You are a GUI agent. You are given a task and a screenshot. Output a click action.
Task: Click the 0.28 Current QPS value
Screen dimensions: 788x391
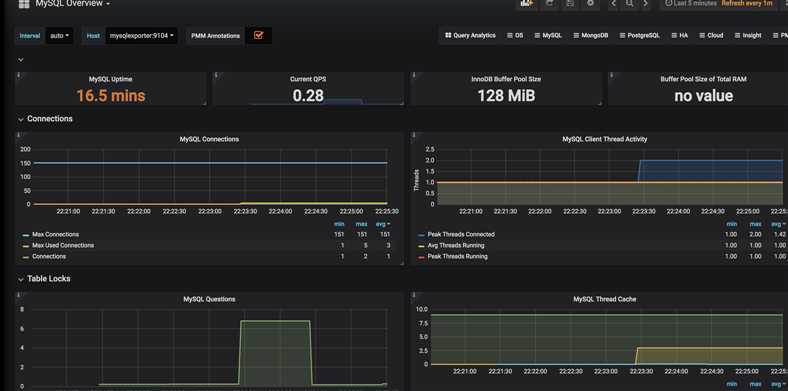pos(308,95)
